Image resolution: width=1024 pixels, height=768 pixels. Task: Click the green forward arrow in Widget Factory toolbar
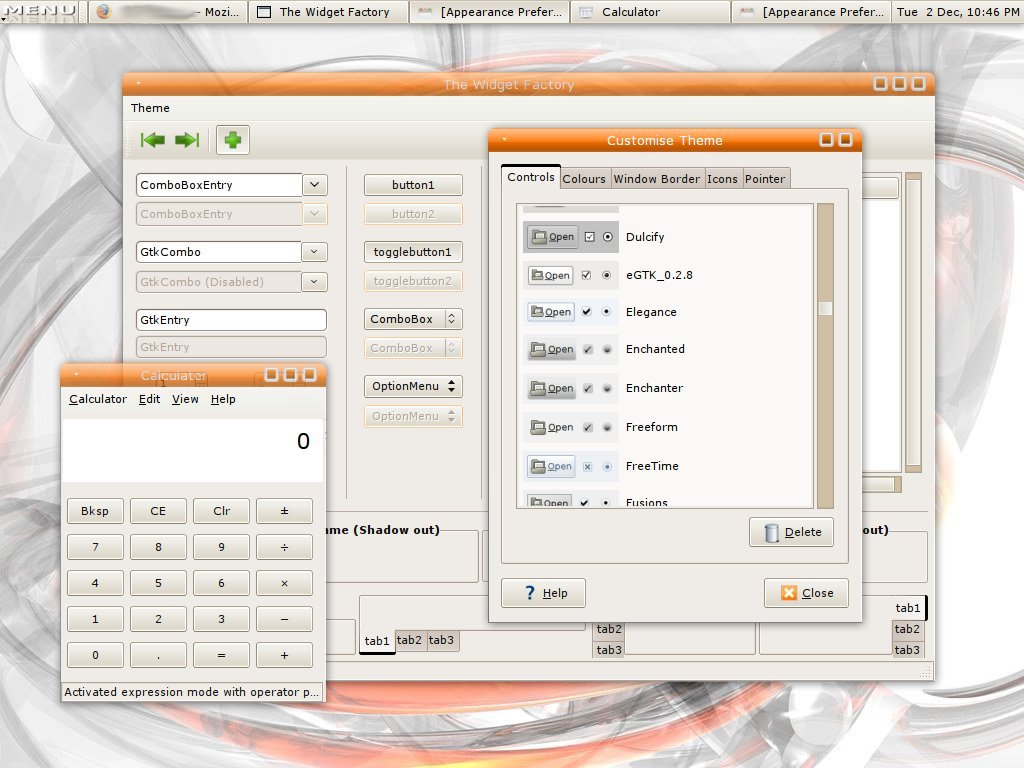[187, 140]
